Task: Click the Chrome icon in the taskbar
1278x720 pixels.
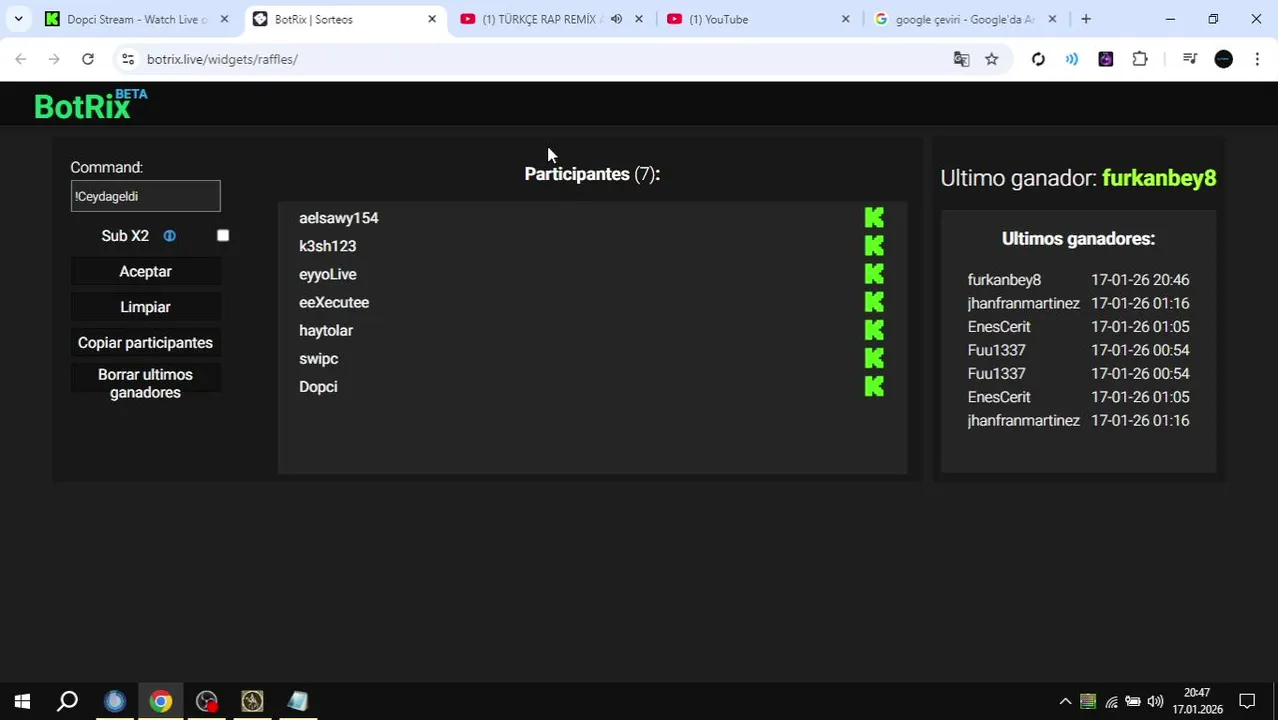Action: click(x=160, y=701)
